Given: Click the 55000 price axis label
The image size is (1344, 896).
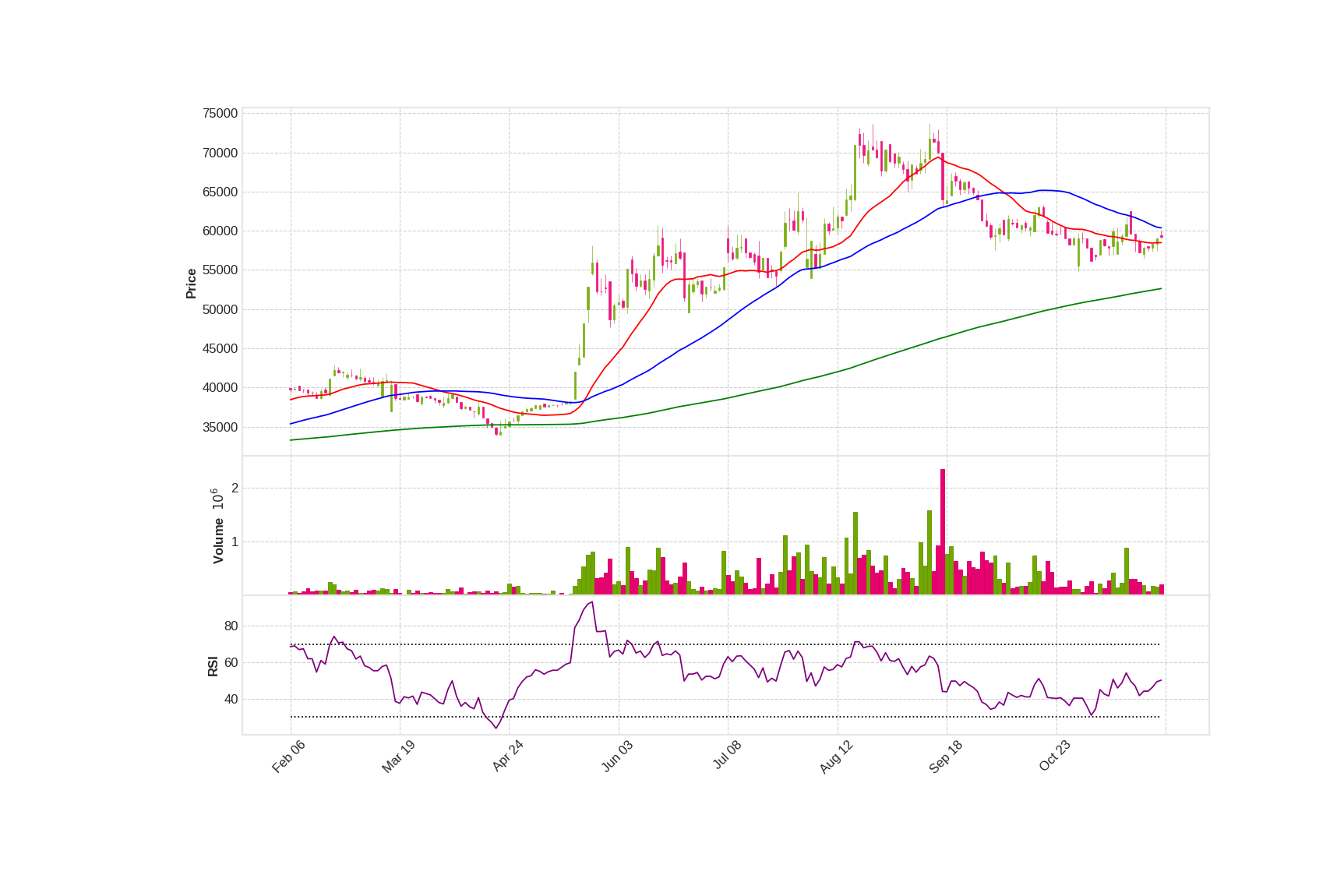Looking at the screenshot, I should [220, 270].
